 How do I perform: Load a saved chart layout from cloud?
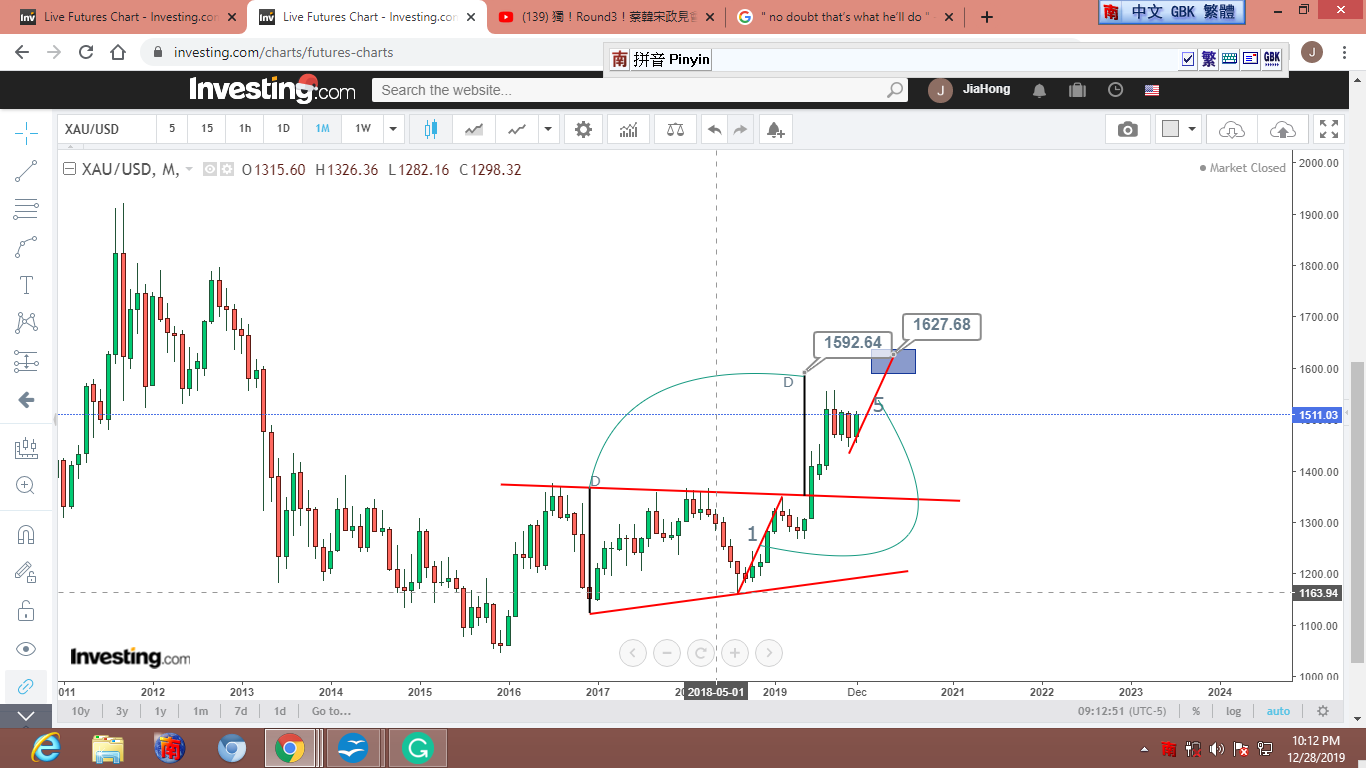pyautogui.click(x=1232, y=129)
